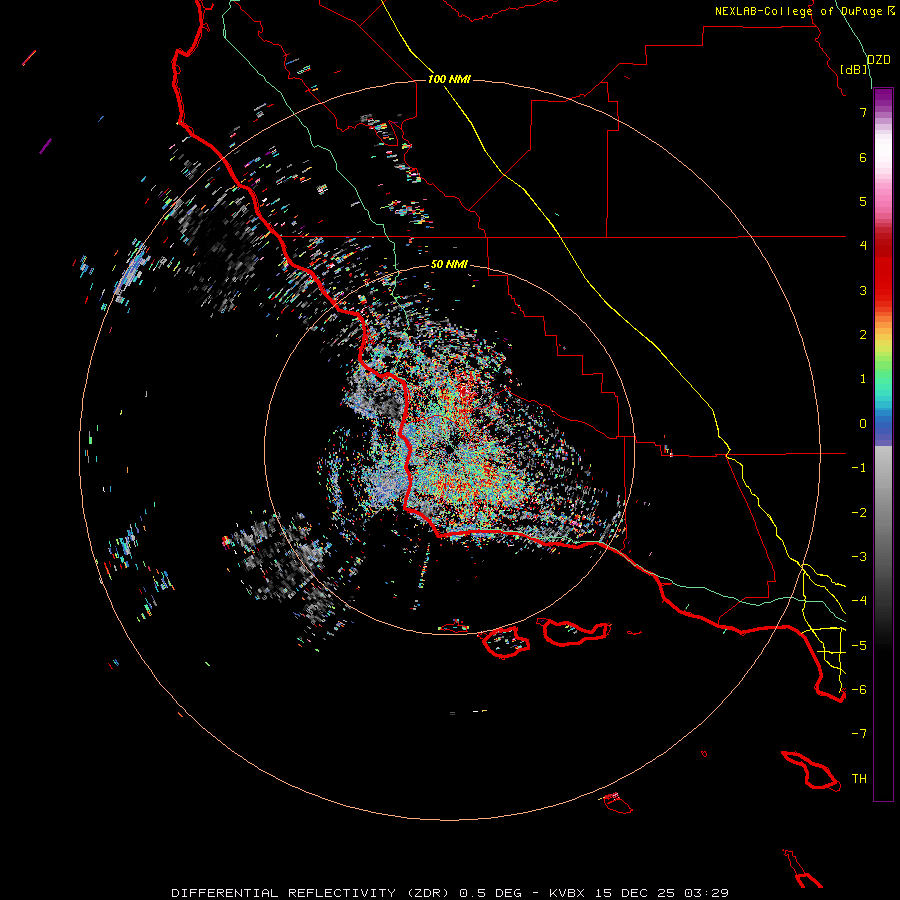Click the '100 NMI' range ring label
Screen dimensions: 900x900
tap(449, 79)
